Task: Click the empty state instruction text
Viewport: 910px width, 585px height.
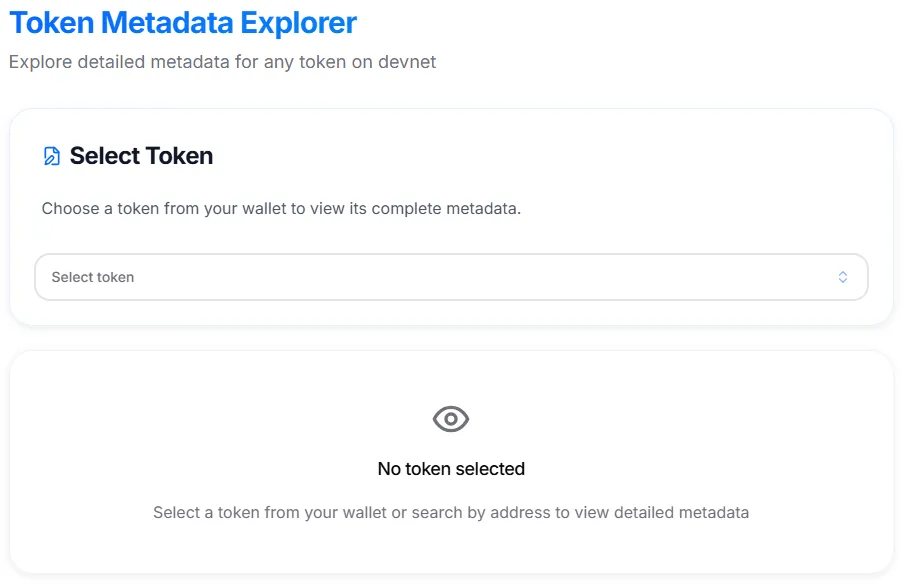Action: tap(451, 512)
